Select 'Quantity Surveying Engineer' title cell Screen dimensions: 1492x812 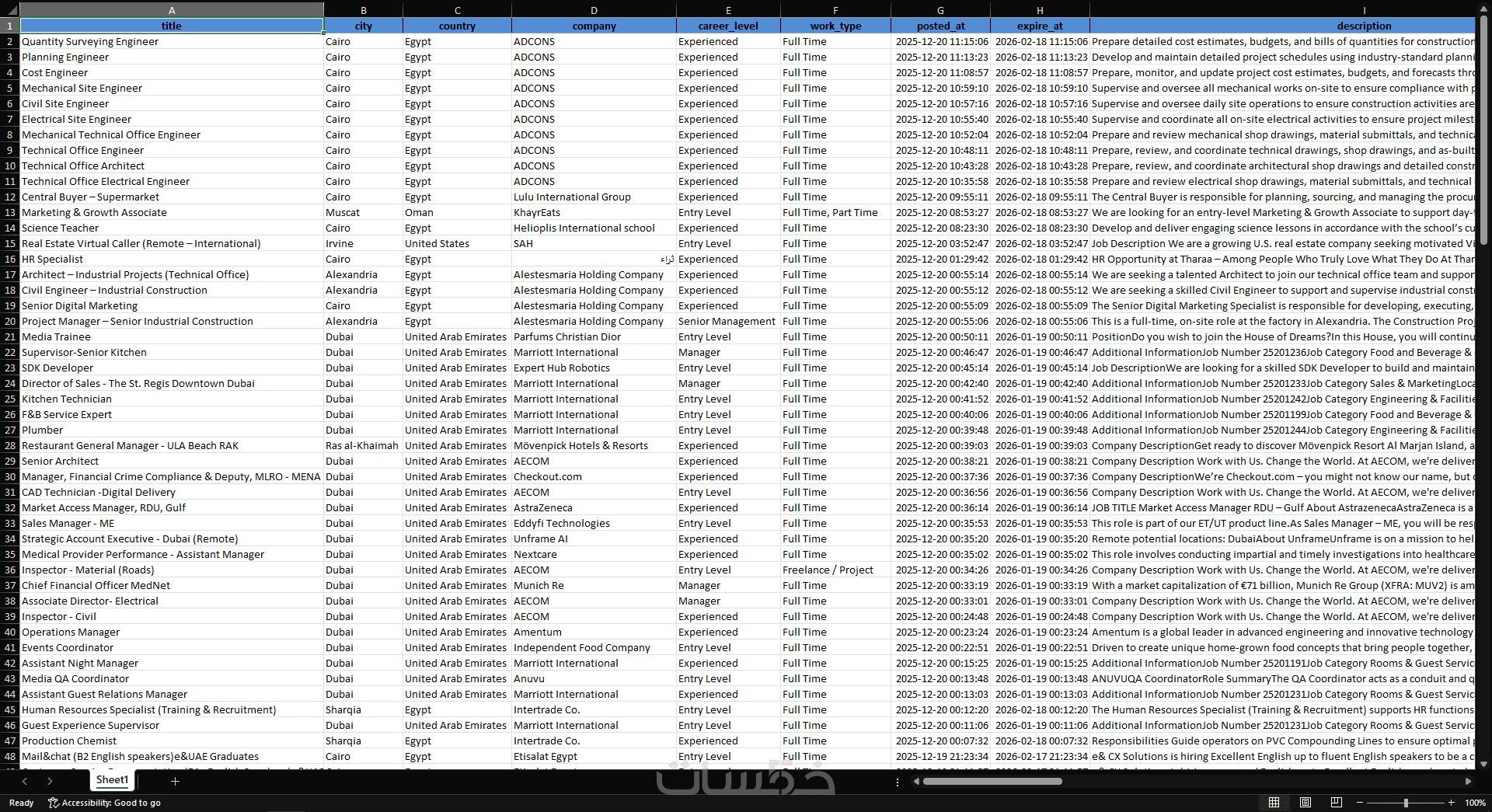[172, 41]
